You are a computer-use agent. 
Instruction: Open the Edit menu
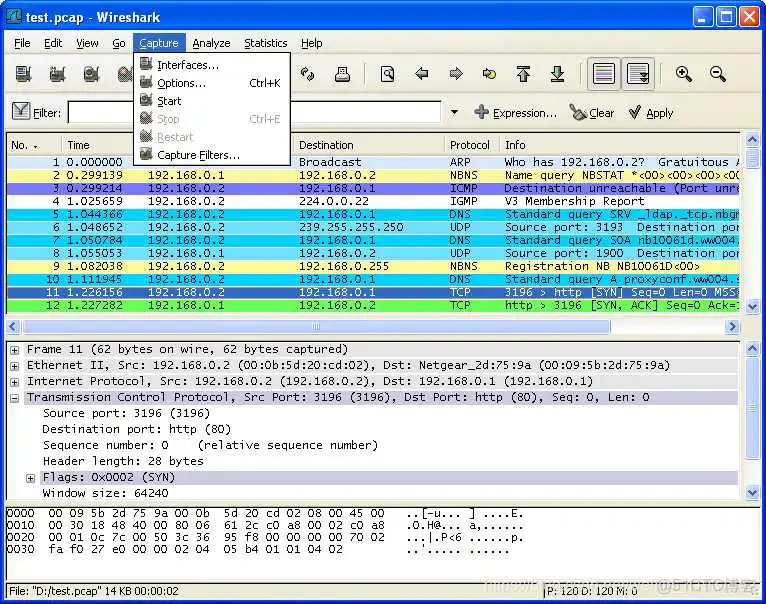tap(53, 43)
